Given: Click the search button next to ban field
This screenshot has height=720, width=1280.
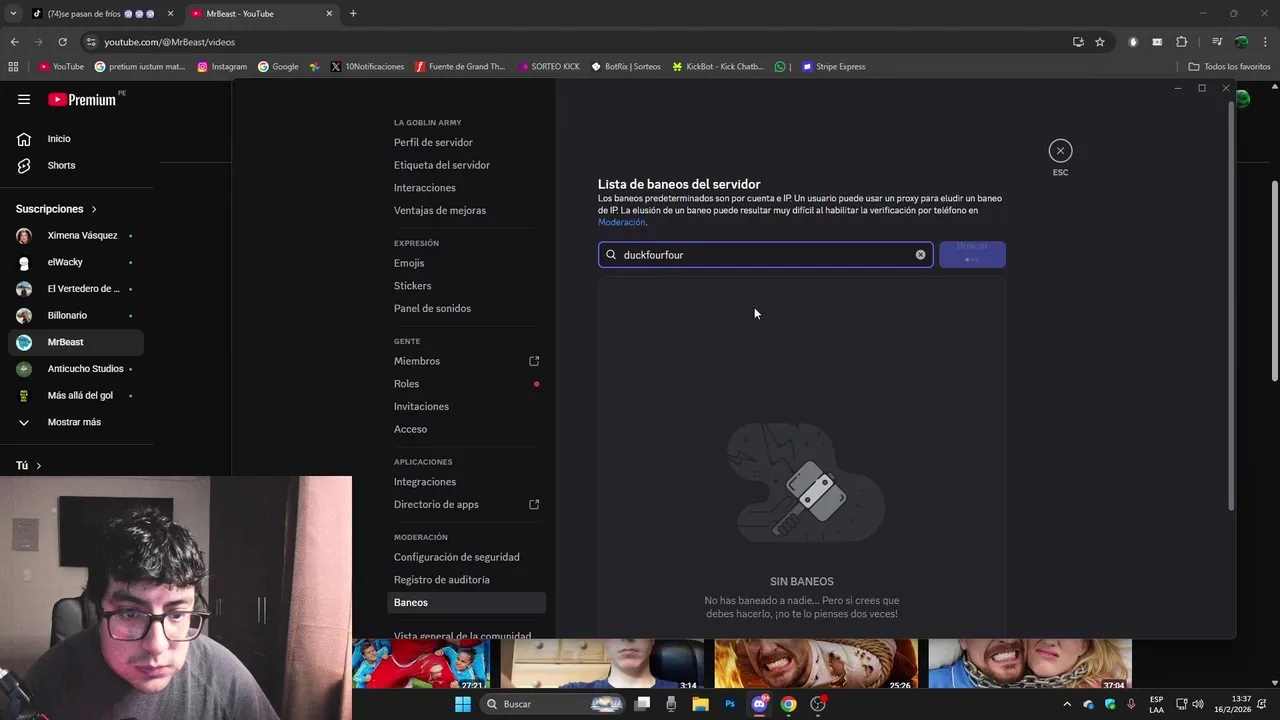Looking at the screenshot, I should point(972,254).
